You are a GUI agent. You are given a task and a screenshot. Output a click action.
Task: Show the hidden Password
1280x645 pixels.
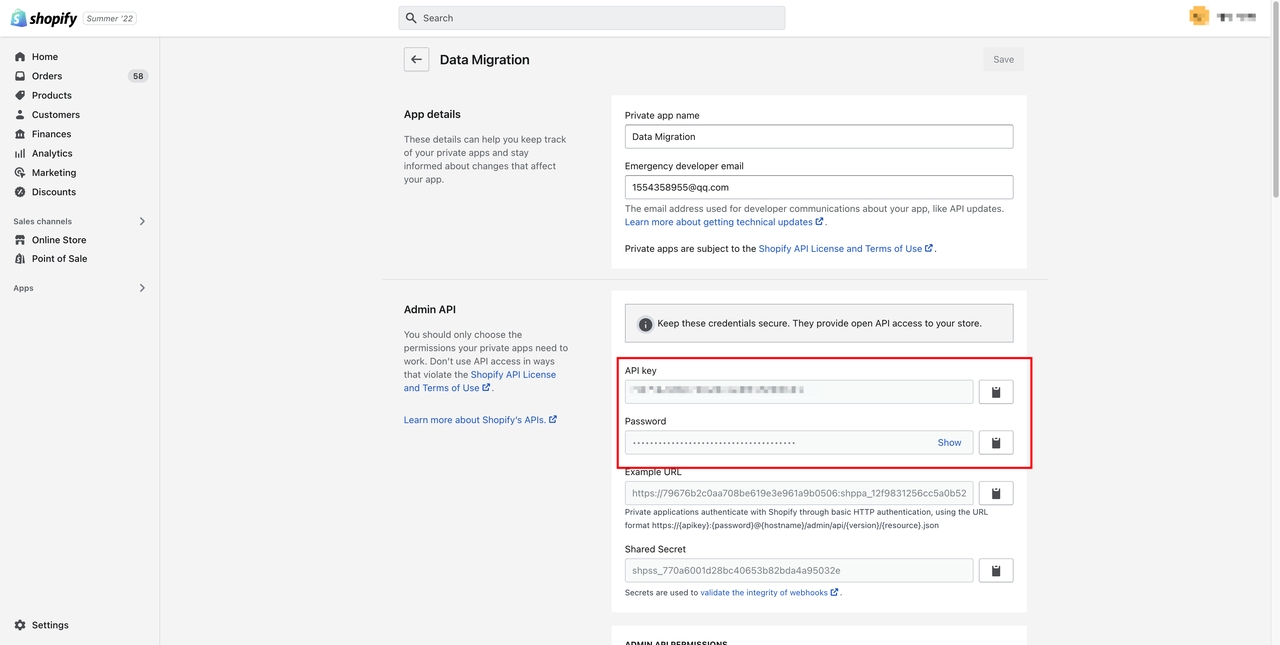point(949,442)
